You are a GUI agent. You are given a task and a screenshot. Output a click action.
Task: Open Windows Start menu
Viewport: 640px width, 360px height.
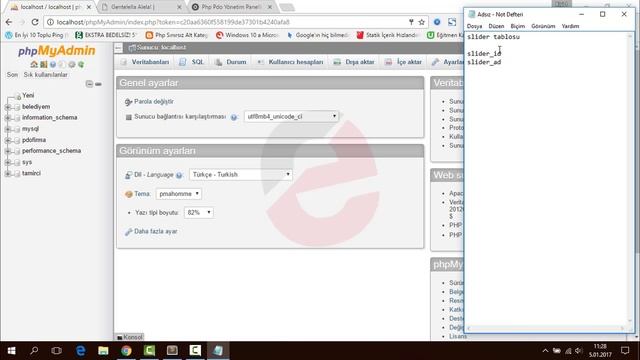point(11,351)
